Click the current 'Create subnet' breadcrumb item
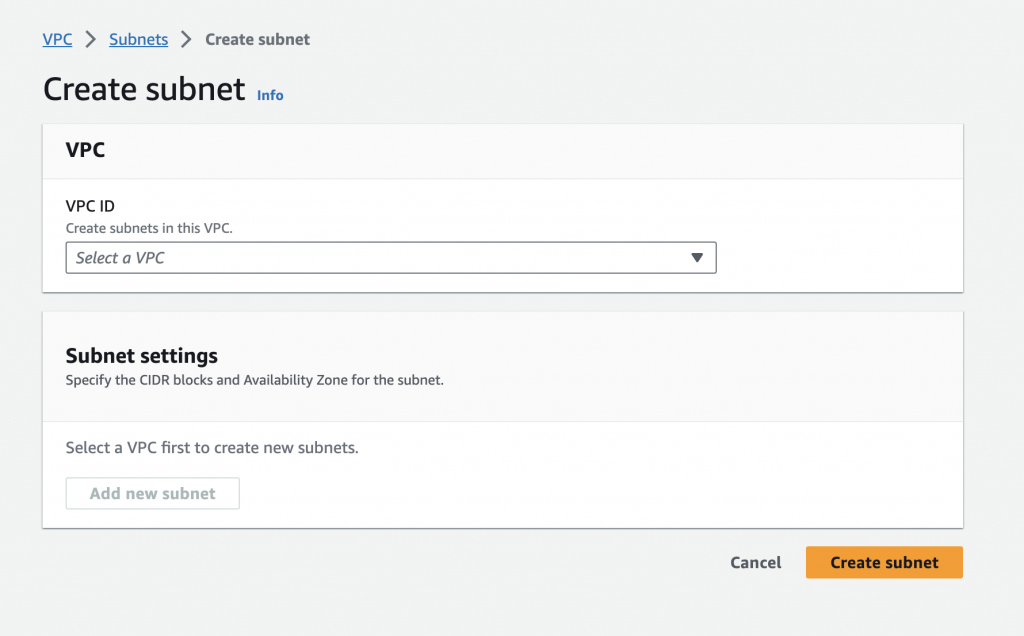 (257, 40)
